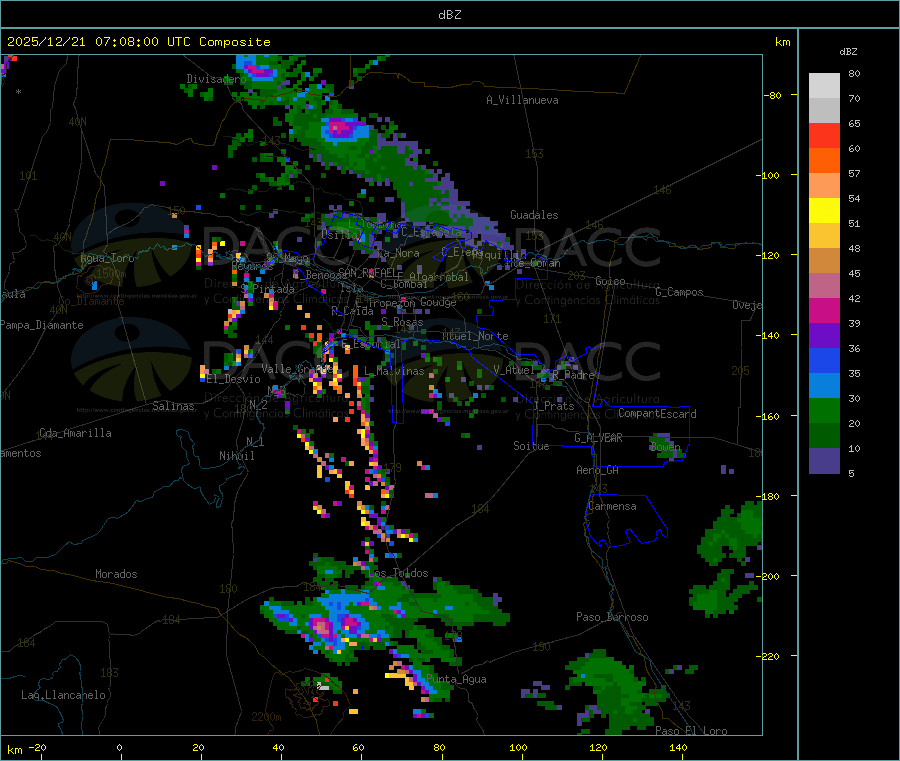Click the G_Campos label

tap(680, 292)
